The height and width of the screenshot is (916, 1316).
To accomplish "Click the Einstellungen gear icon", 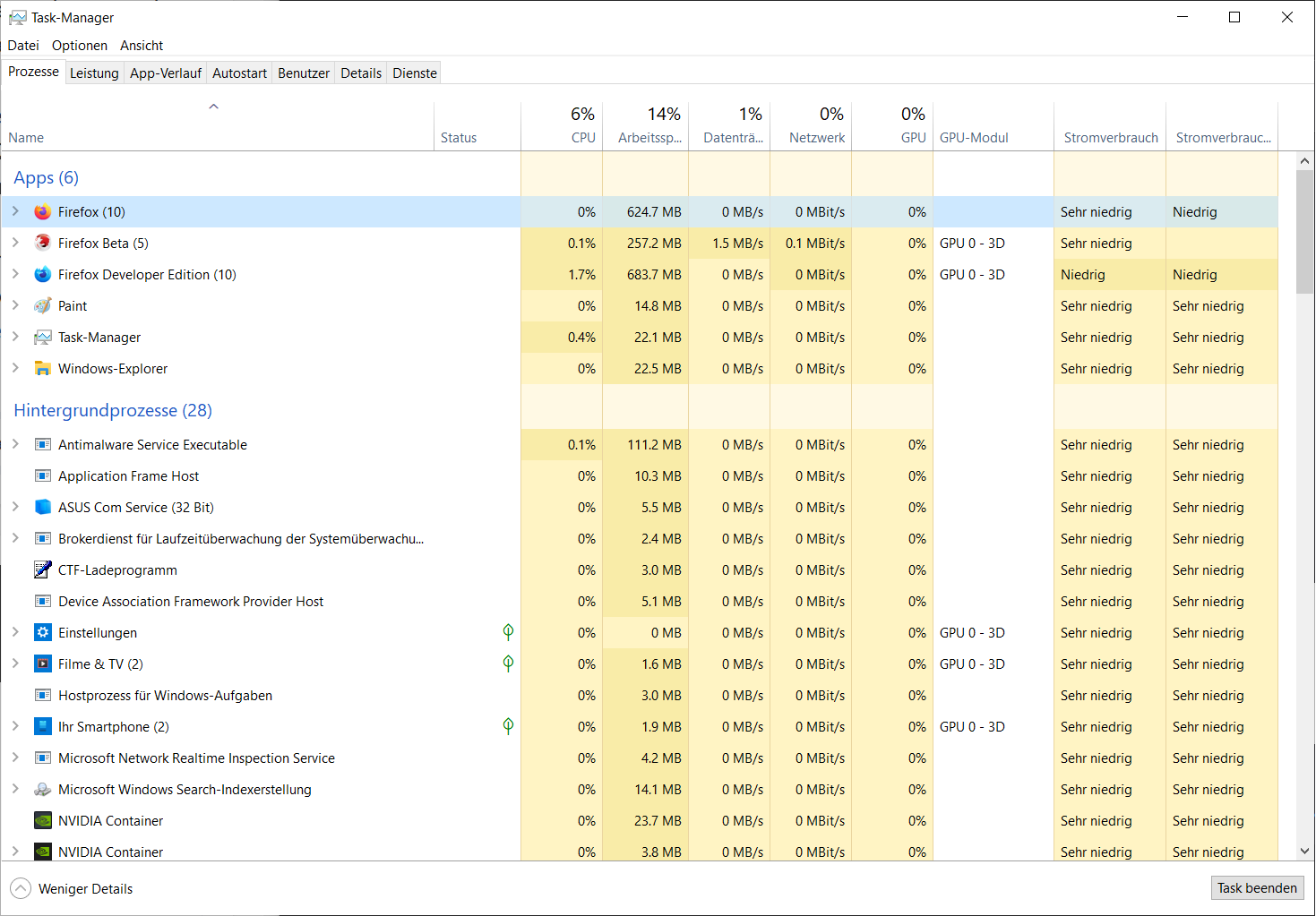I will [x=42, y=632].
